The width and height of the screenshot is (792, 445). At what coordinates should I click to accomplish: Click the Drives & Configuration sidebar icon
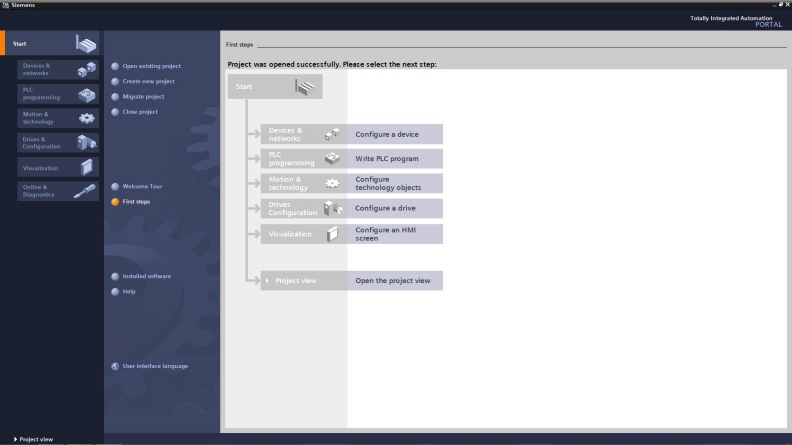click(x=87, y=143)
